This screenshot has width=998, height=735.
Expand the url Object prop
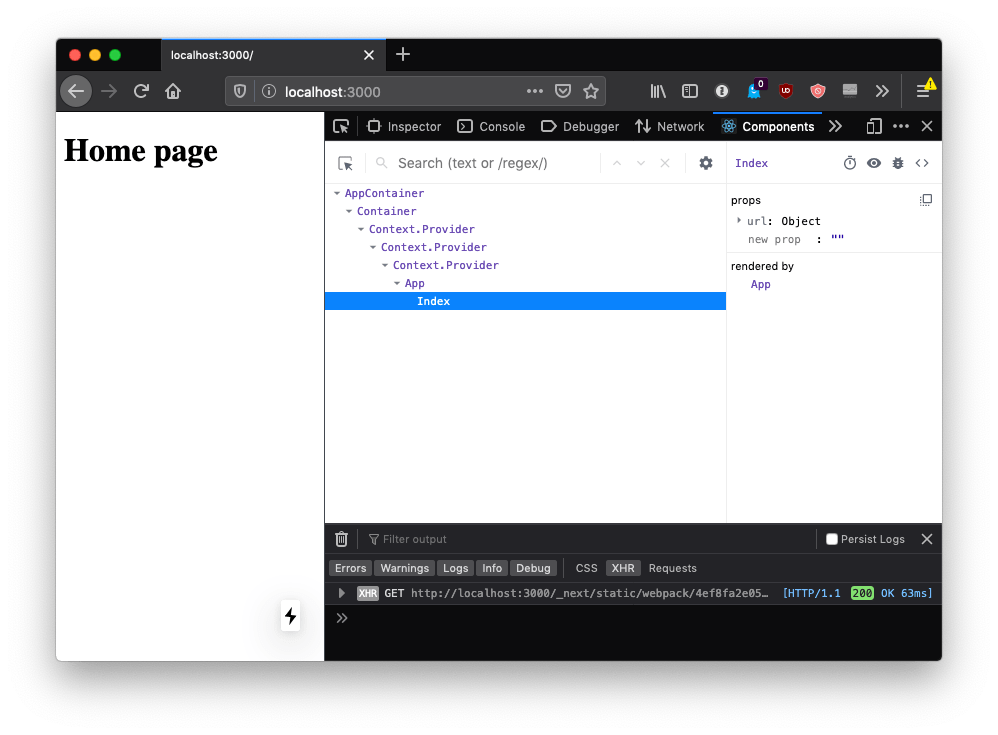(x=739, y=221)
